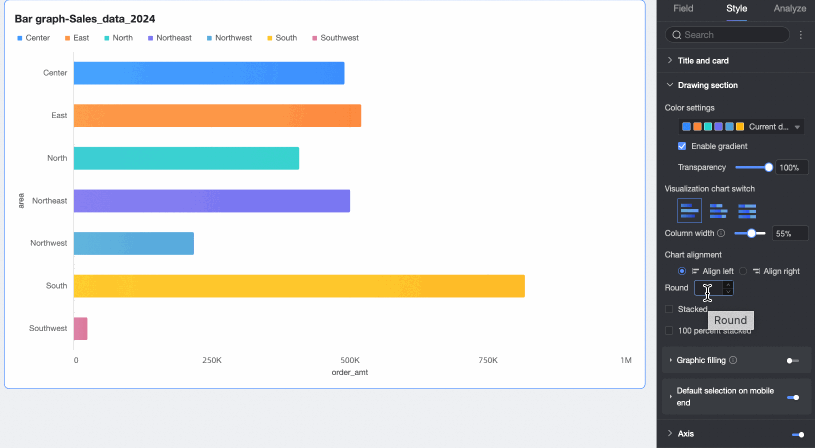Click the 500K axis label
Image resolution: width=815 pixels, height=448 pixels.
(x=350, y=360)
